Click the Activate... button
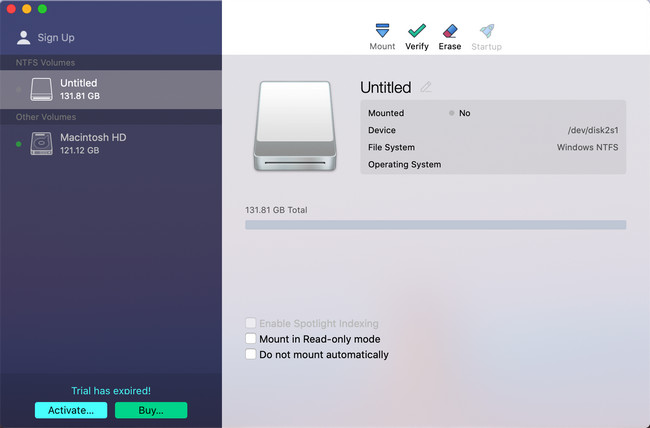 click(71, 410)
